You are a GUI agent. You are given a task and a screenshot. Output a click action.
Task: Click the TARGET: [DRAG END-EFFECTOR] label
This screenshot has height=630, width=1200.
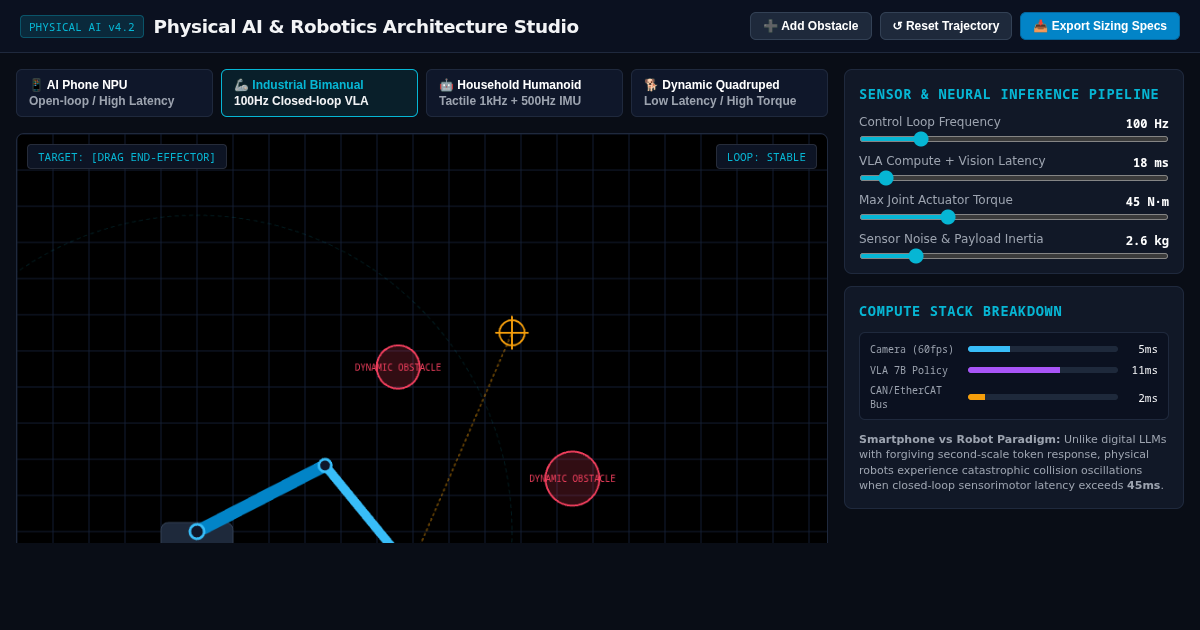[127, 157]
